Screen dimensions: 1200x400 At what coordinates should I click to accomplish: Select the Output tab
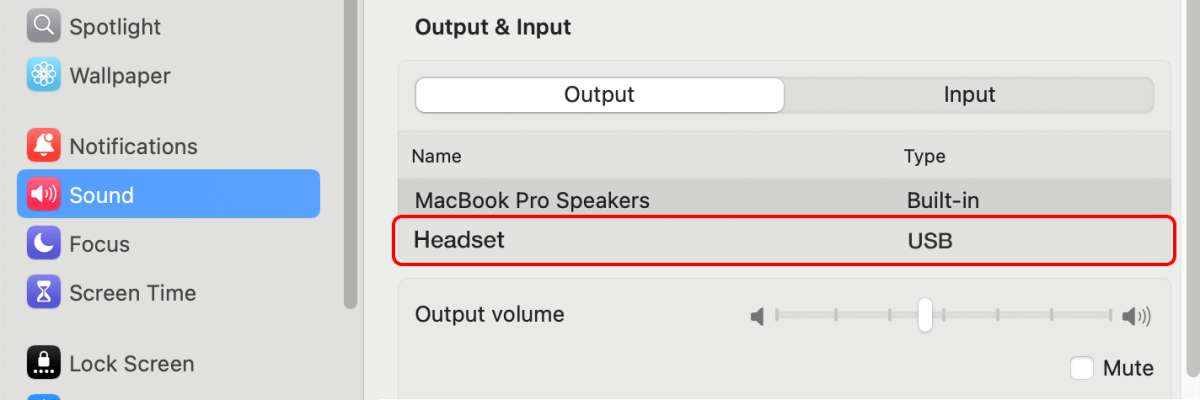[600, 95]
